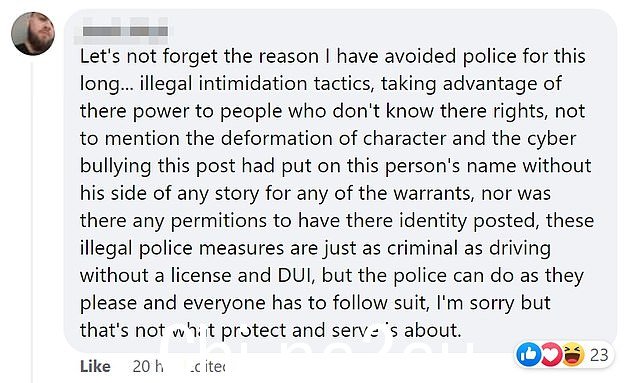634x383 pixels.
Task: Open the 20 h timestamp link
Action: 148,366
